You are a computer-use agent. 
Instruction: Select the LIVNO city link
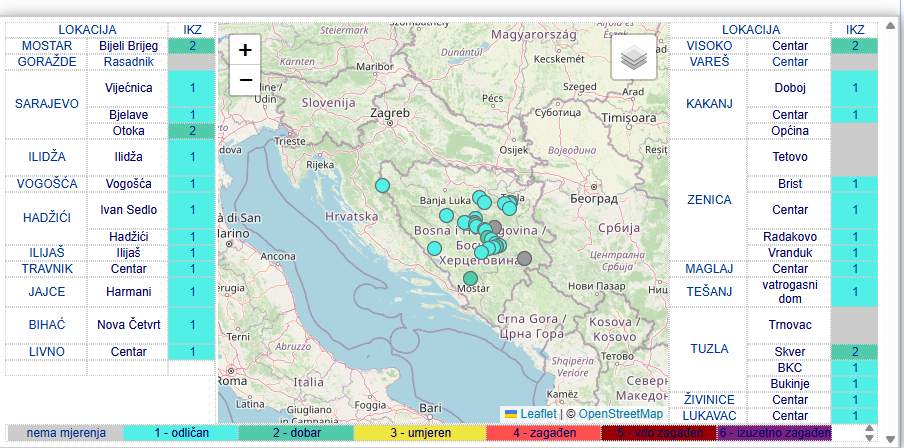click(x=47, y=352)
